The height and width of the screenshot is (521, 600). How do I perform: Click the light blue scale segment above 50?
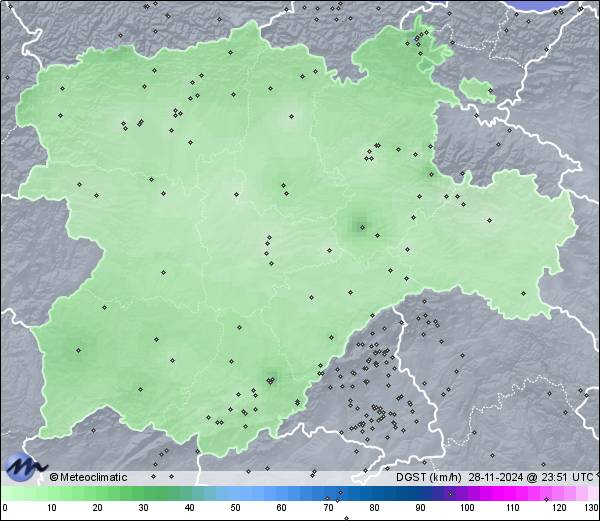click(x=235, y=494)
